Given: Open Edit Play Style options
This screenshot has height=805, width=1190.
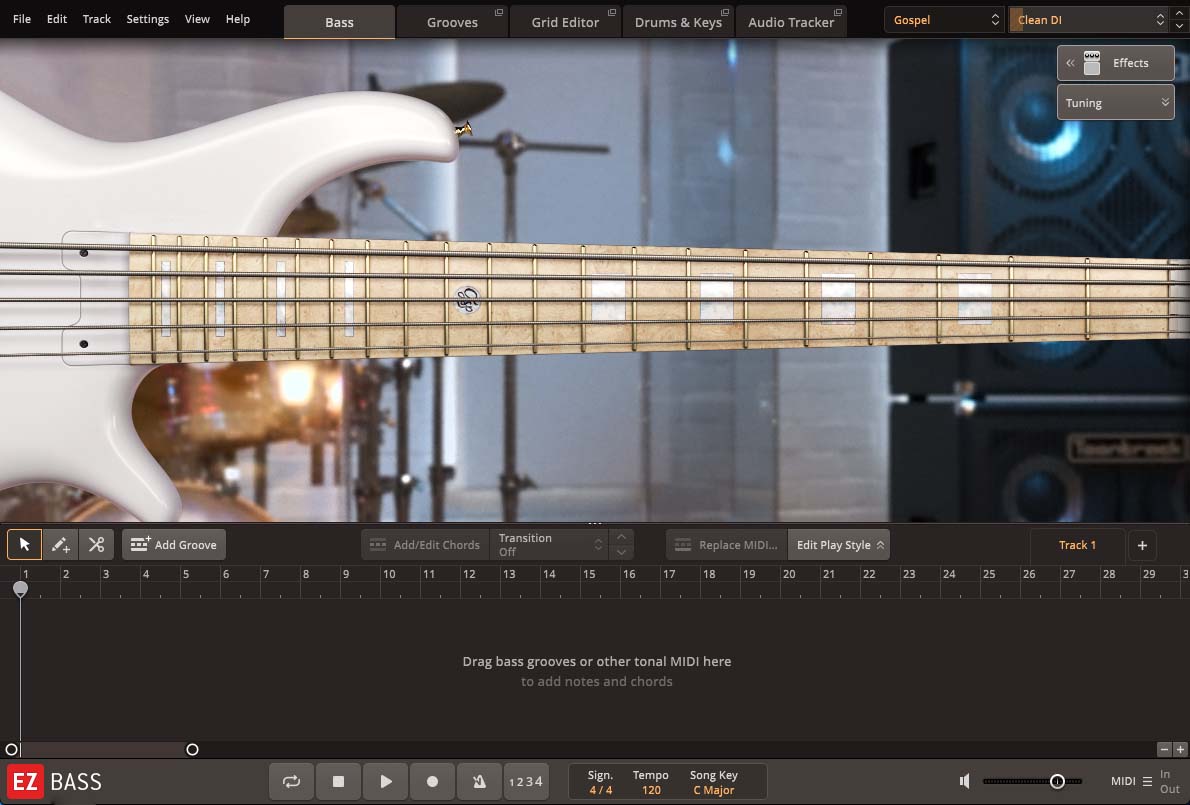Looking at the screenshot, I should [x=838, y=544].
